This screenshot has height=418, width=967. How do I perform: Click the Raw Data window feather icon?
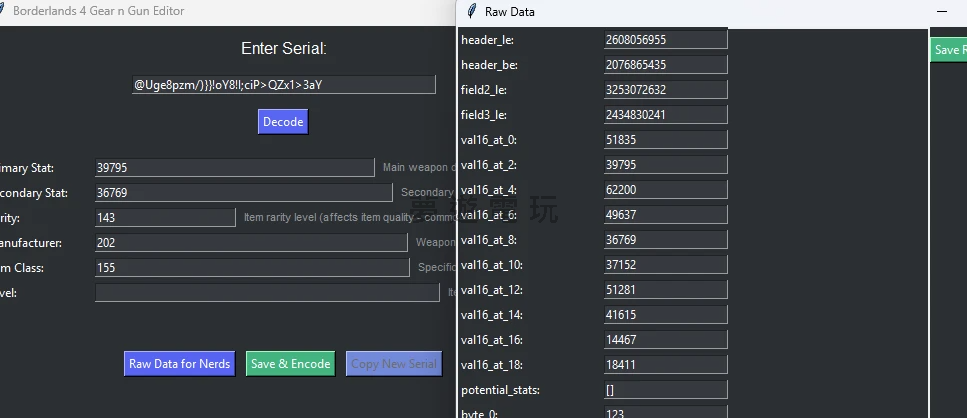click(x=472, y=11)
